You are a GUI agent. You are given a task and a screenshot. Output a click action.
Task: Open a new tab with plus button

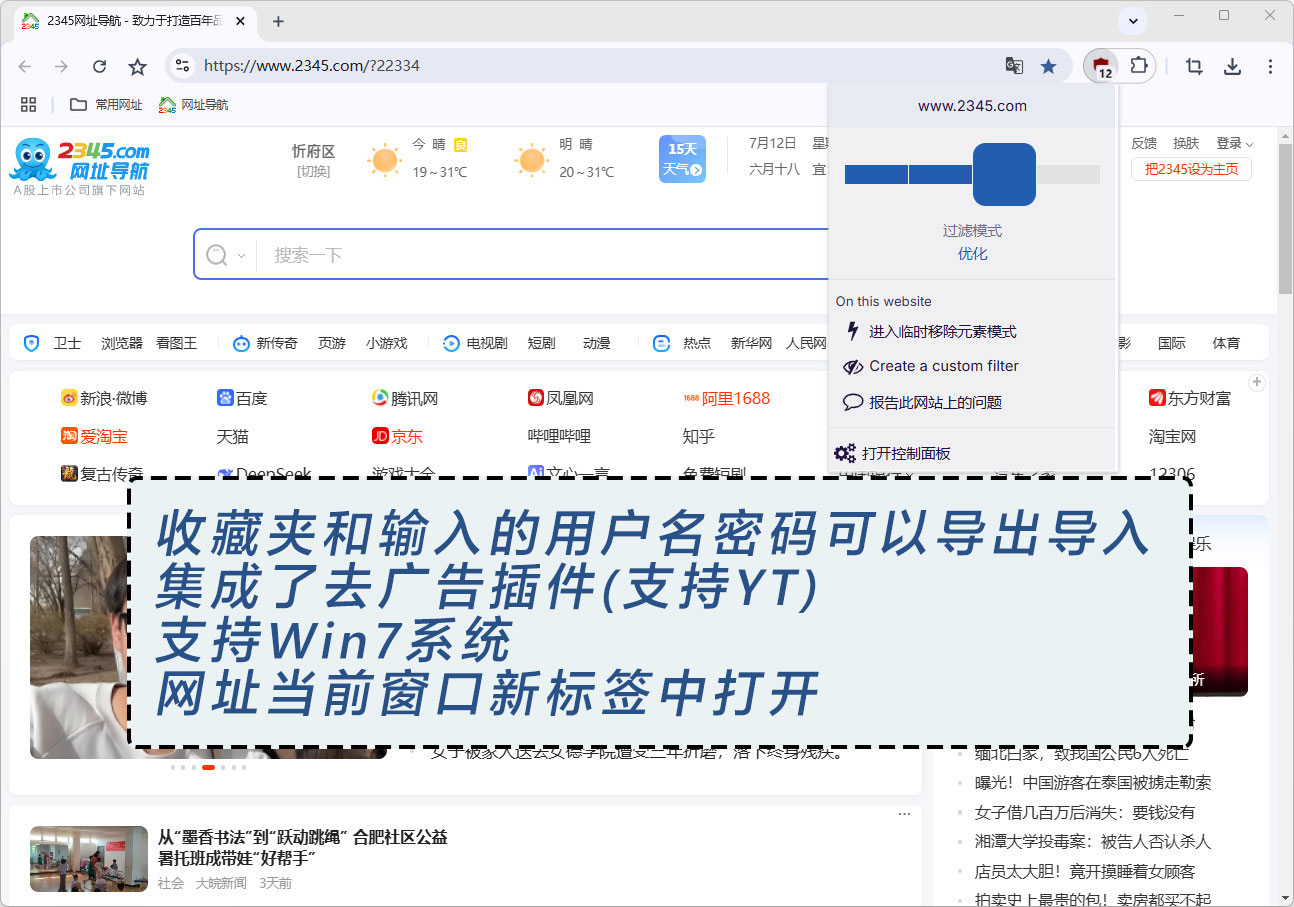278,21
